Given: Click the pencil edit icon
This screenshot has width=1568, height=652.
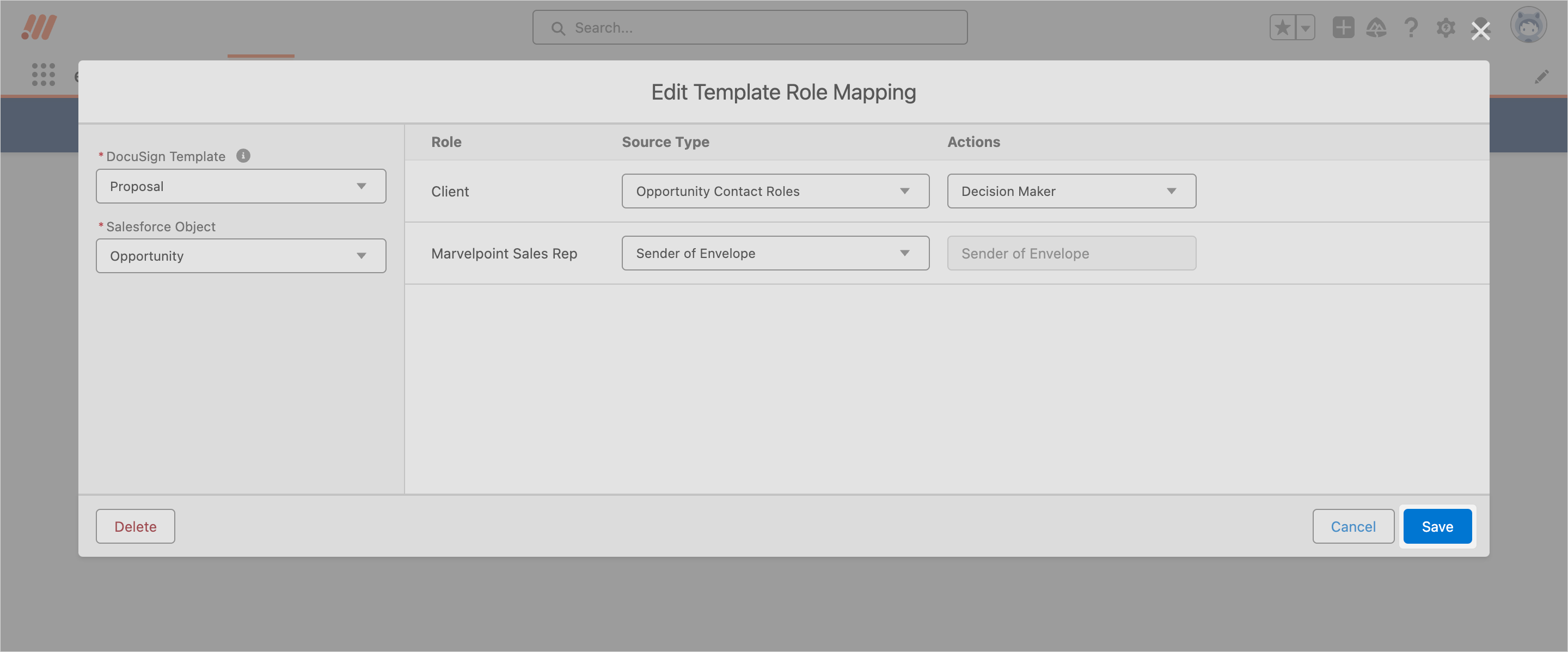Looking at the screenshot, I should (1541, 77).
